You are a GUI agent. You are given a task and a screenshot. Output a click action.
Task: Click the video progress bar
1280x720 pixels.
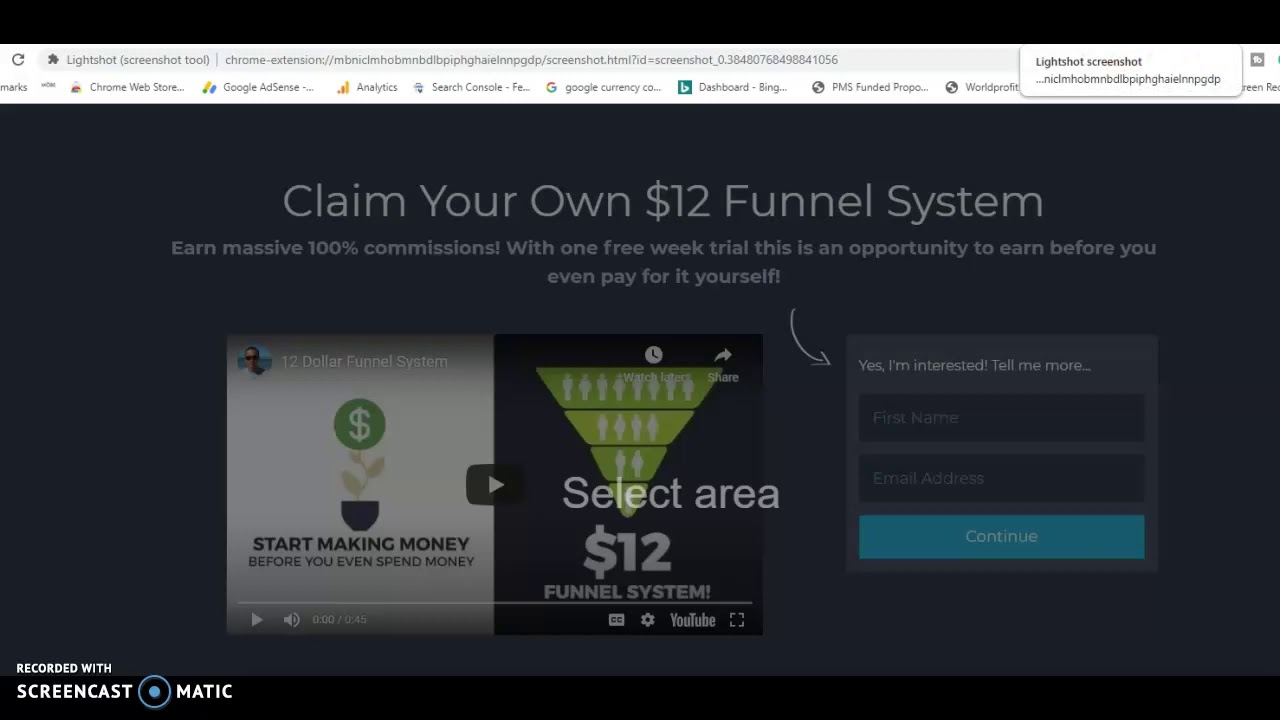(x=495, y=603)
